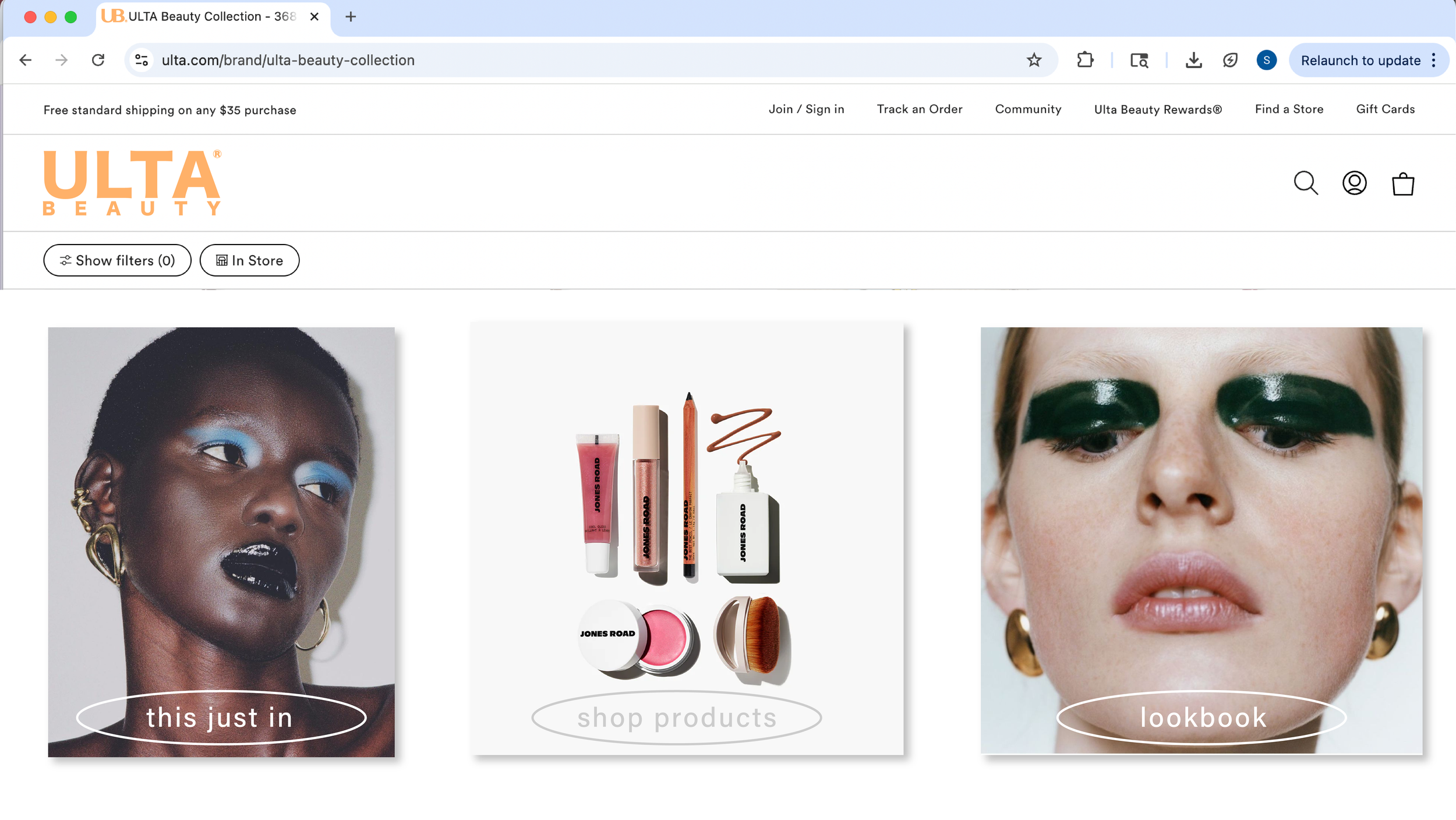Viewport: 1456px width, 820px height.
Task: Open Chrome three-dot menu
Action: (x=1434, y=60)
